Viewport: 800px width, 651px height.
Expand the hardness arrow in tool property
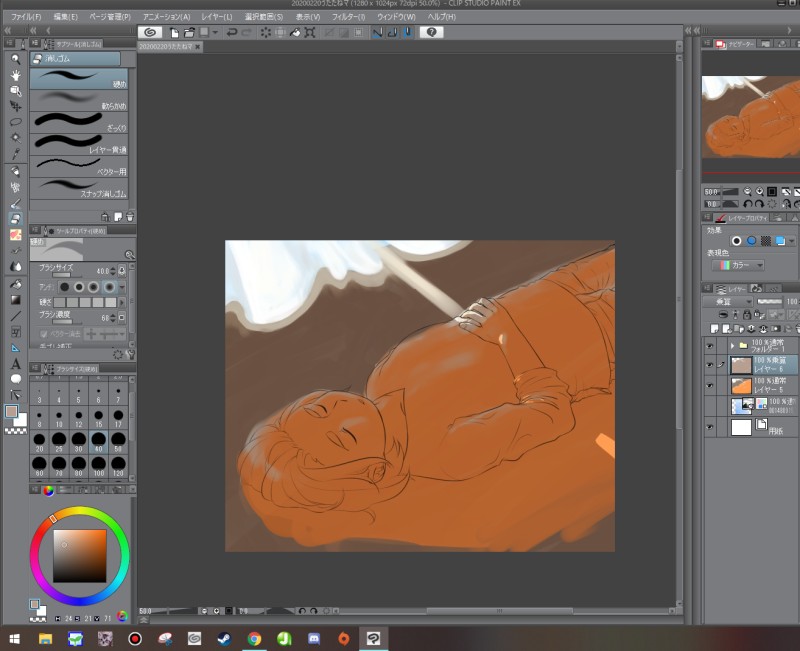click(x=122, y=303)
